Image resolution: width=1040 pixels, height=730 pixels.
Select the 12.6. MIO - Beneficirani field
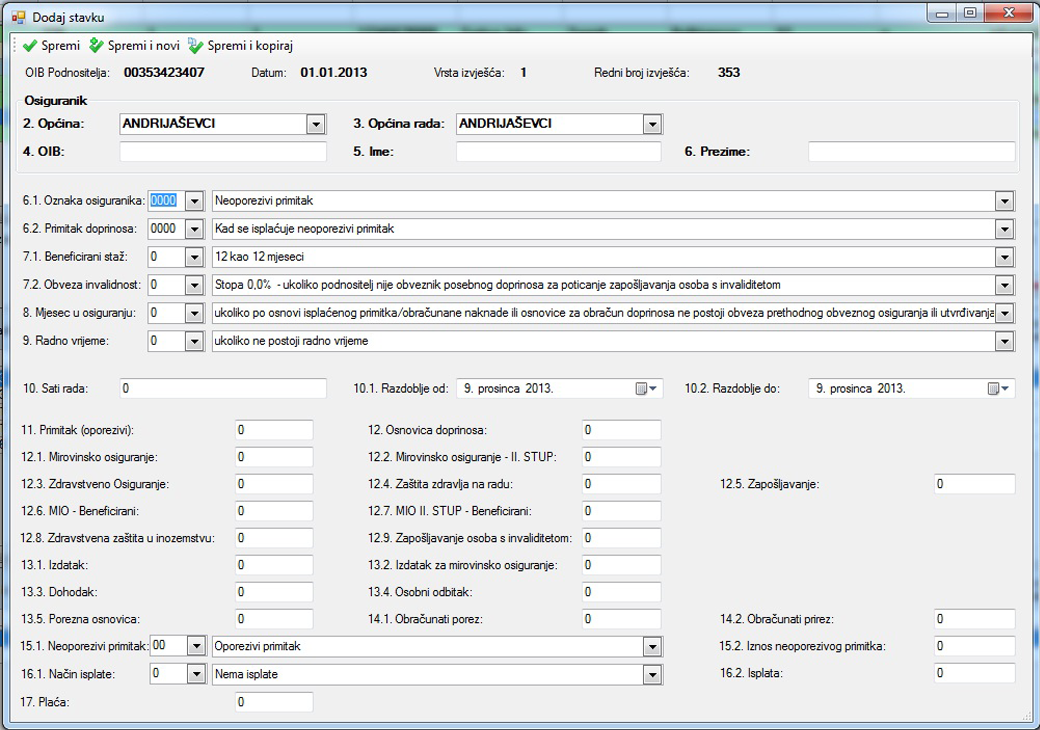(274, 511)
